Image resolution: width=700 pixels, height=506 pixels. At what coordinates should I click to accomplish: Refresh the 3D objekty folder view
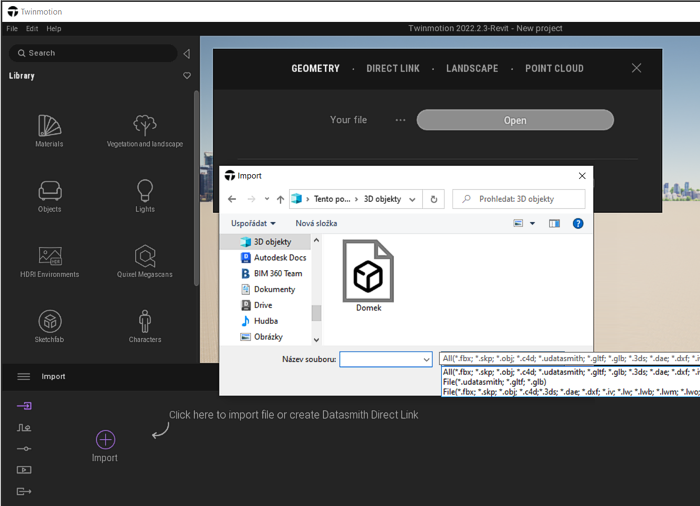433,199
